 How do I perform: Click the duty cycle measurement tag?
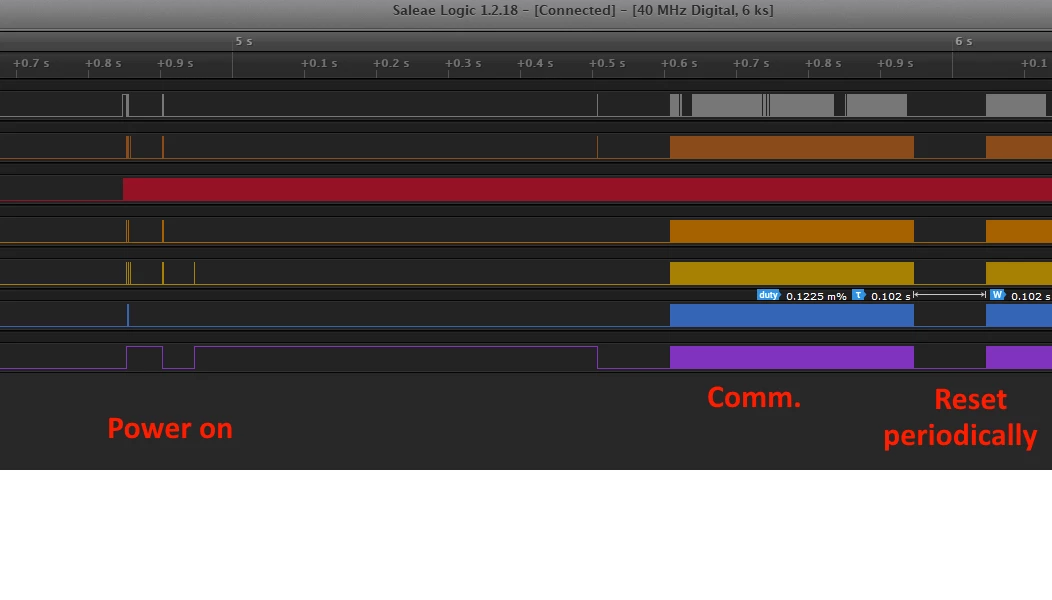pos(768,295)
